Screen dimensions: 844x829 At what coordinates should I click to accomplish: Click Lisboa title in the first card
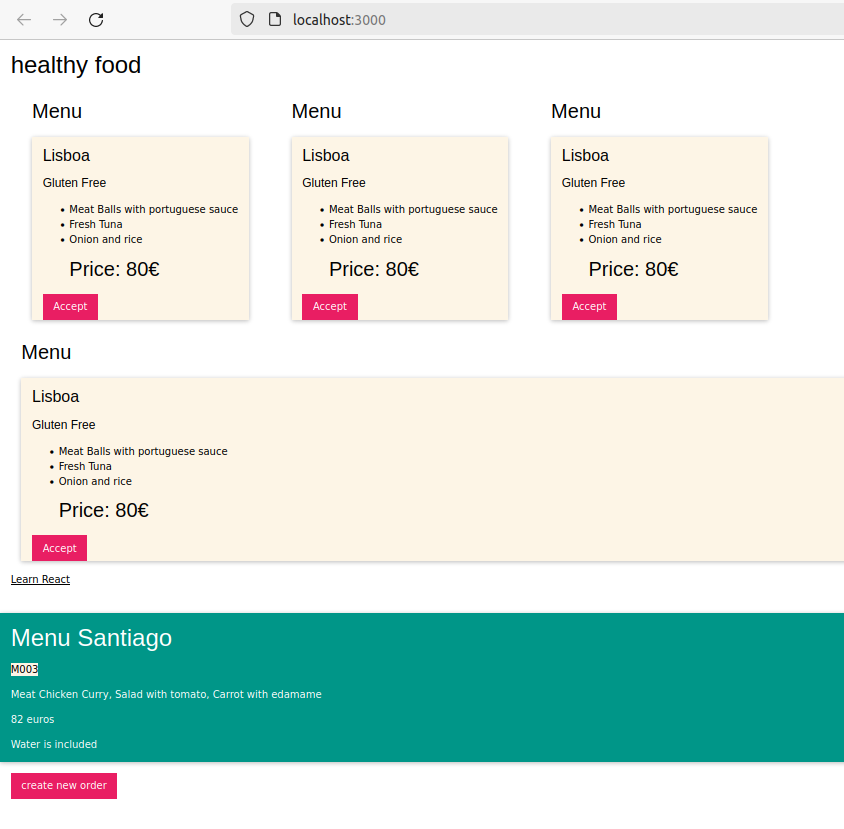66,156
